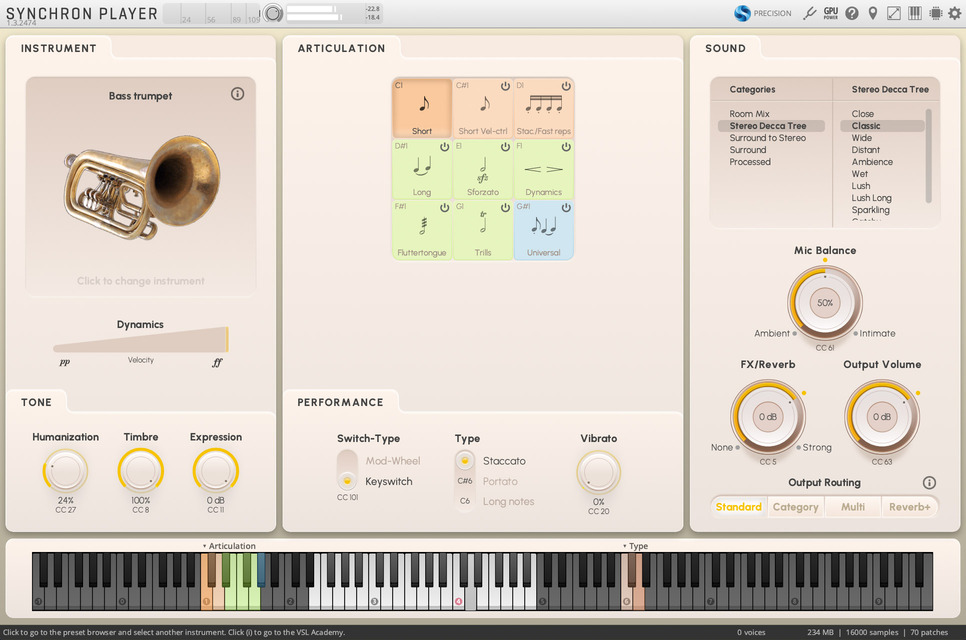Click the Output Volume knob
This screenshot has height=640, width=966.
click(x=882, y=417)
